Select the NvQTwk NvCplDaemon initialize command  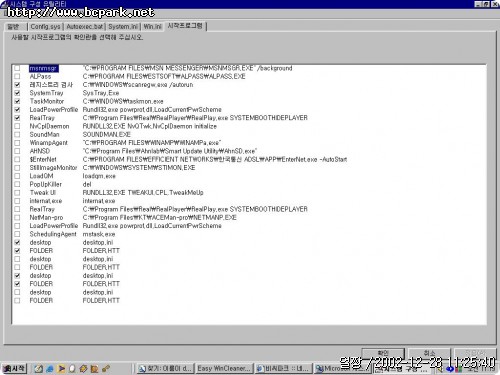(x=149, y=126)
